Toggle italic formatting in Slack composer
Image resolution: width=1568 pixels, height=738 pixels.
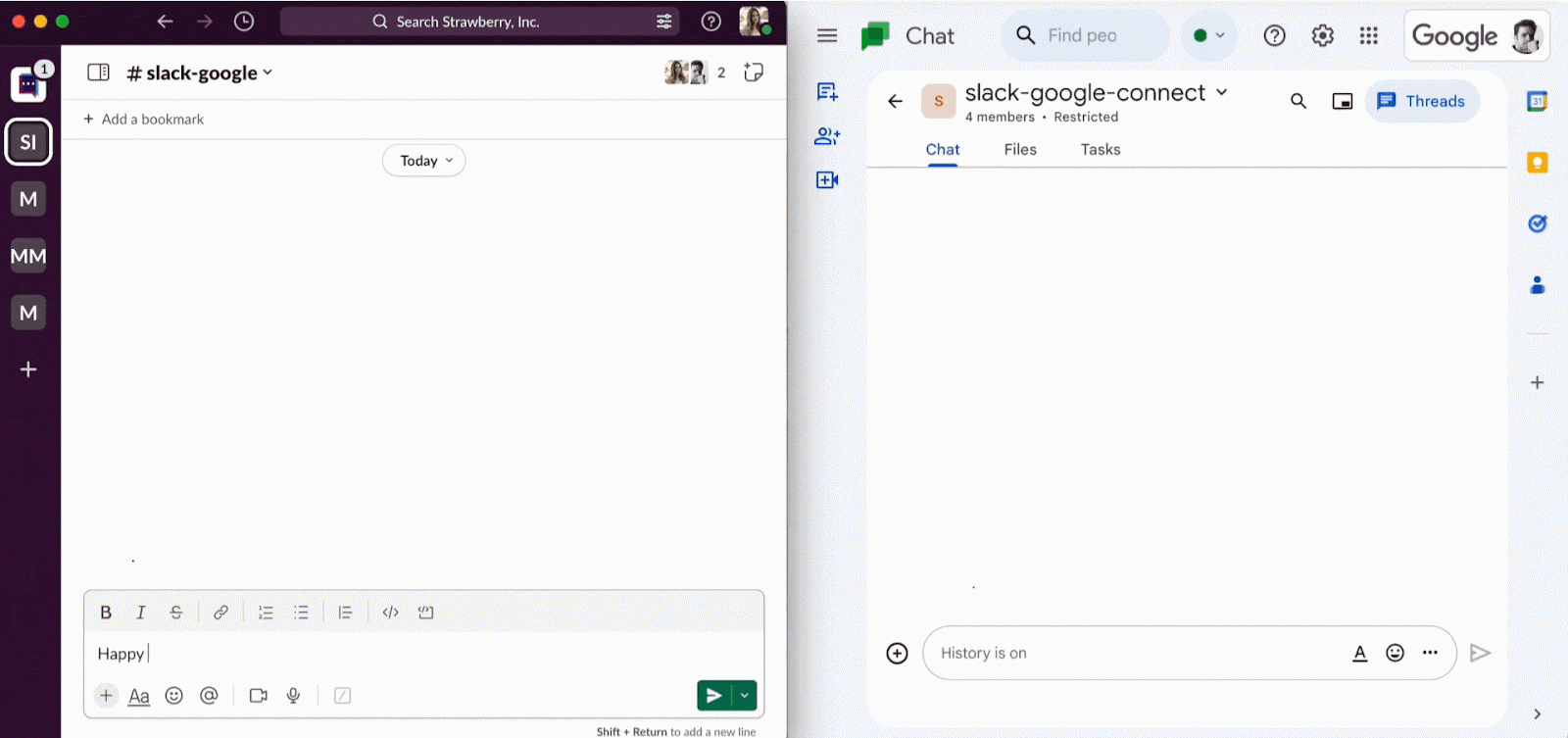coord(141,613)
